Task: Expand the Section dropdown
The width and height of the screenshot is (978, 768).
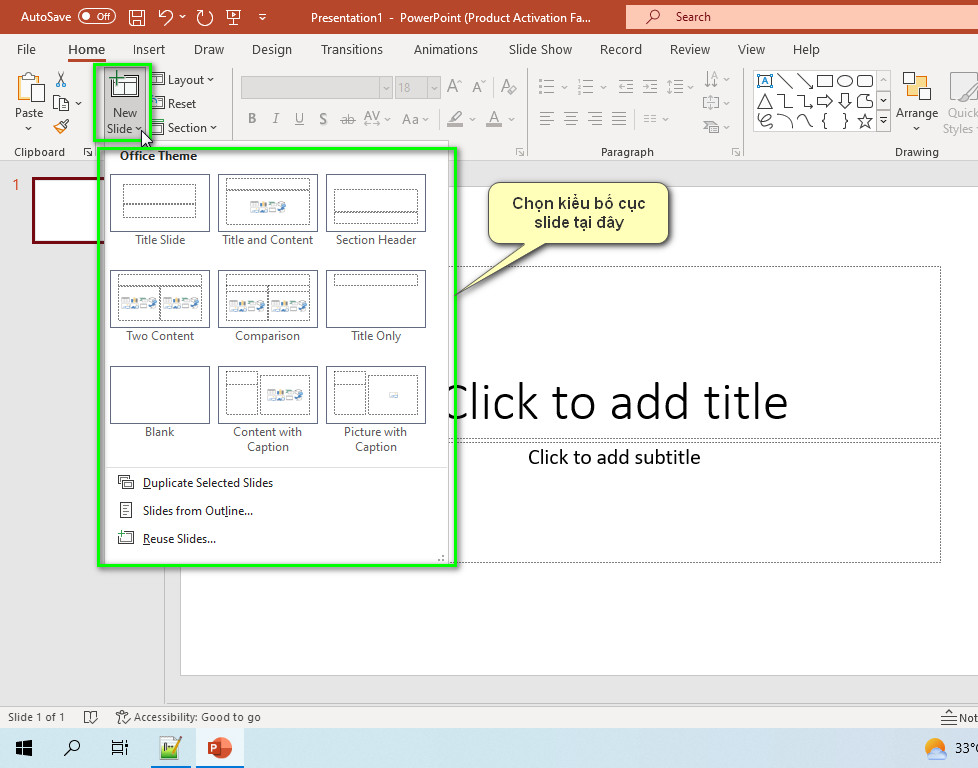Action: coord(184,128)
